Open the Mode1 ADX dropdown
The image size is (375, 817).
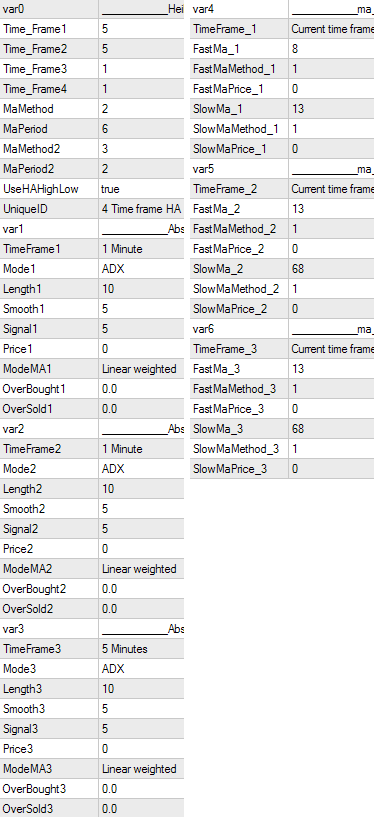141,269
